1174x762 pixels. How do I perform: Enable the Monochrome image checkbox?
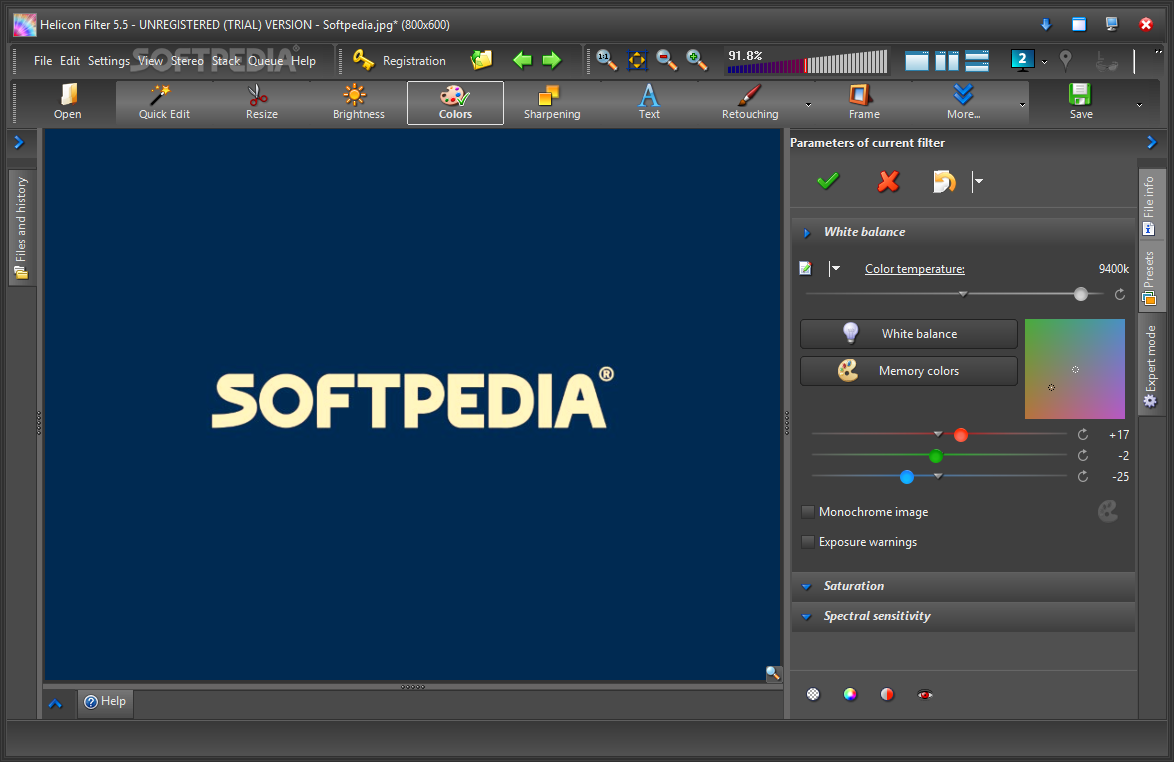(x=808, y=512)
